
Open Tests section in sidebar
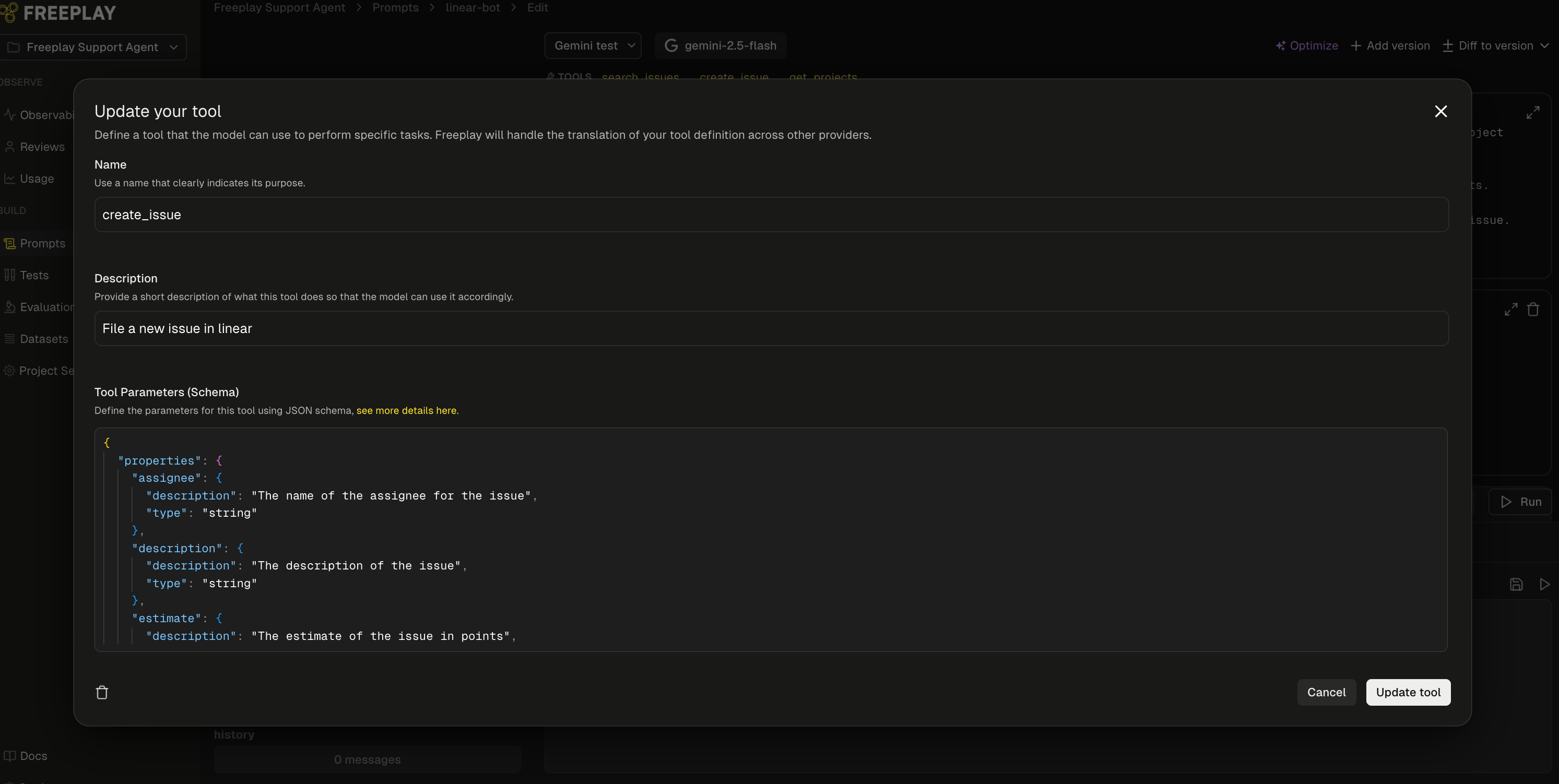pos(34,275)
